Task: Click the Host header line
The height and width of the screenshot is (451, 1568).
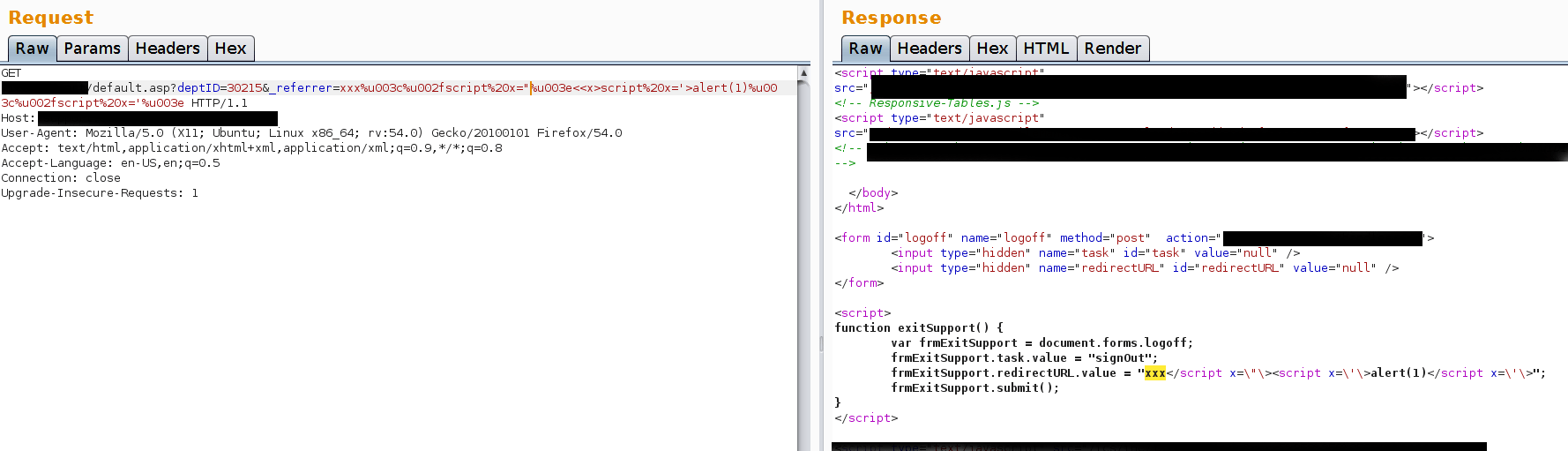Action: pos(139,118)
